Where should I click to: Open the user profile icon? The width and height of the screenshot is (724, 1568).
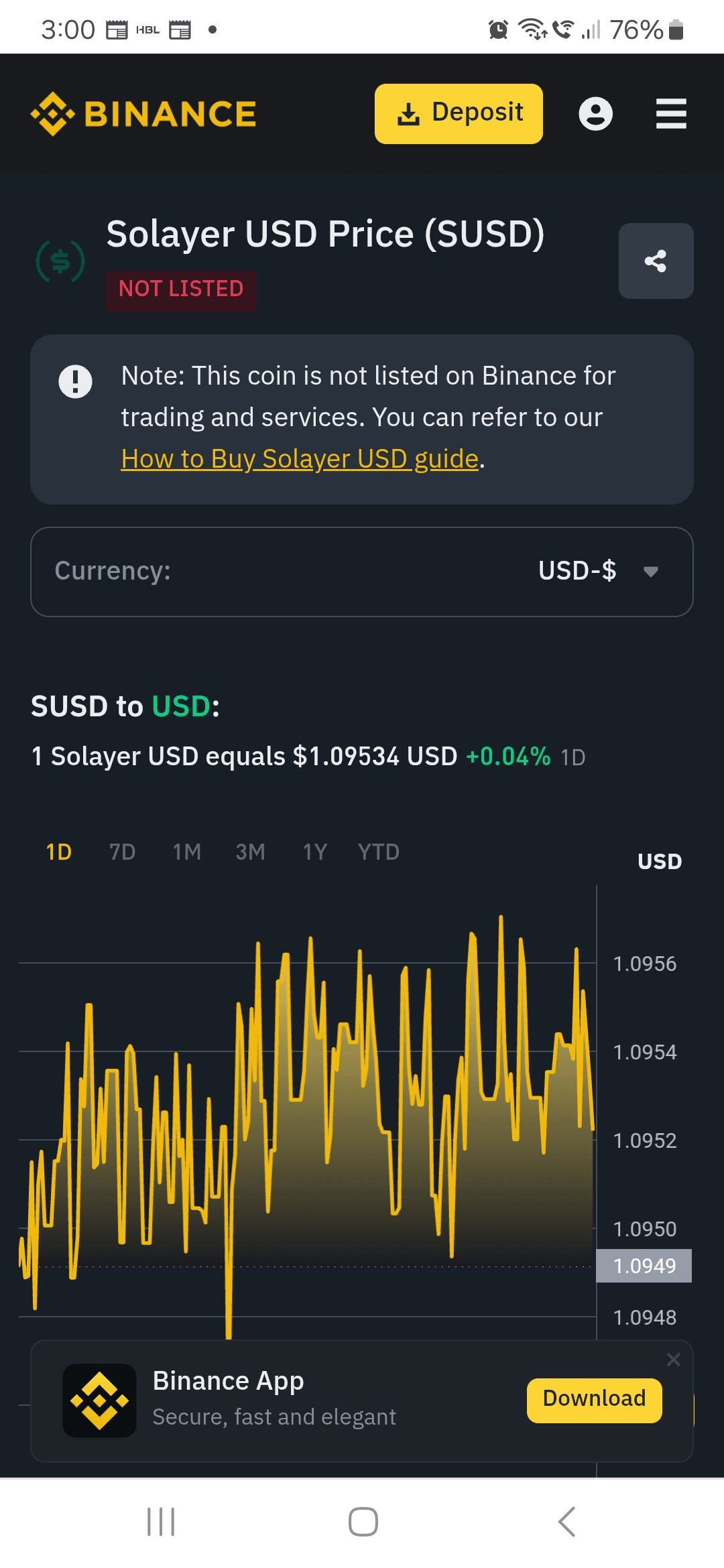[x=595, y=114]
